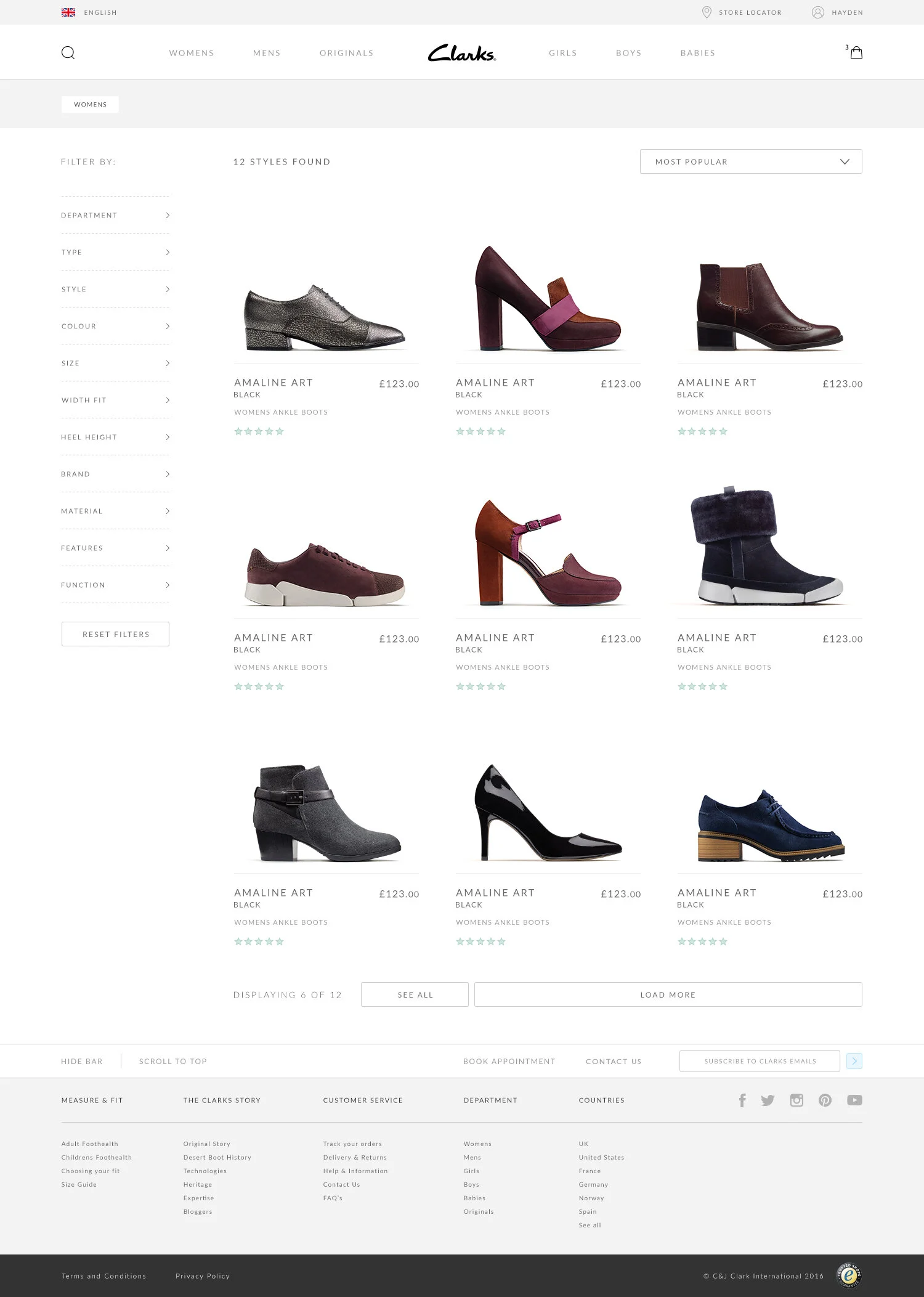The width and height of the screenshot is (924, 1297).
Task: Open the Facebook social icon
Action: (742, 1100)
